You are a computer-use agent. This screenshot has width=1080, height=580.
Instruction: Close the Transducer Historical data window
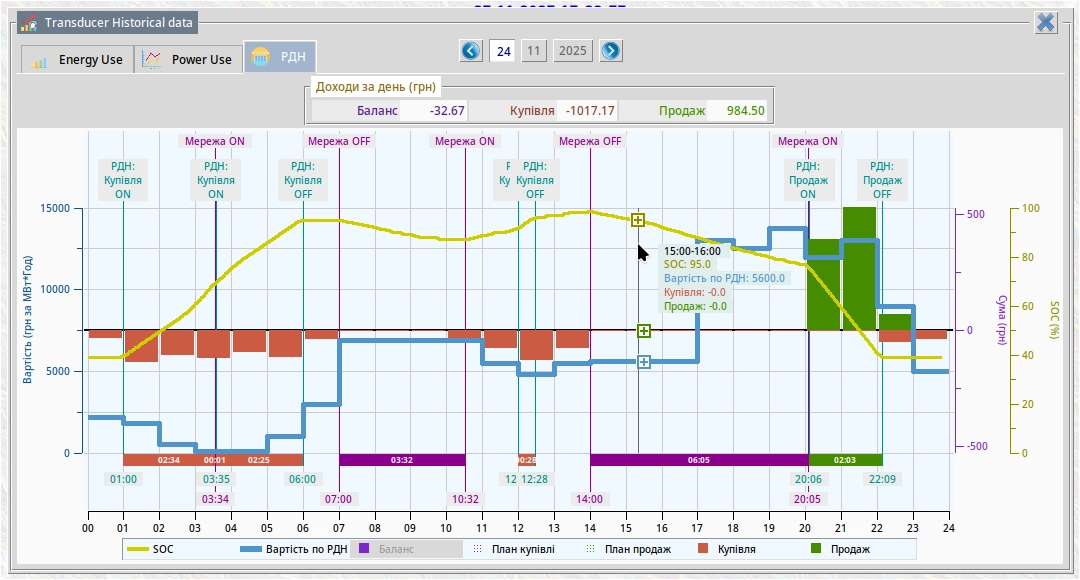click(x=1046, y=23)
